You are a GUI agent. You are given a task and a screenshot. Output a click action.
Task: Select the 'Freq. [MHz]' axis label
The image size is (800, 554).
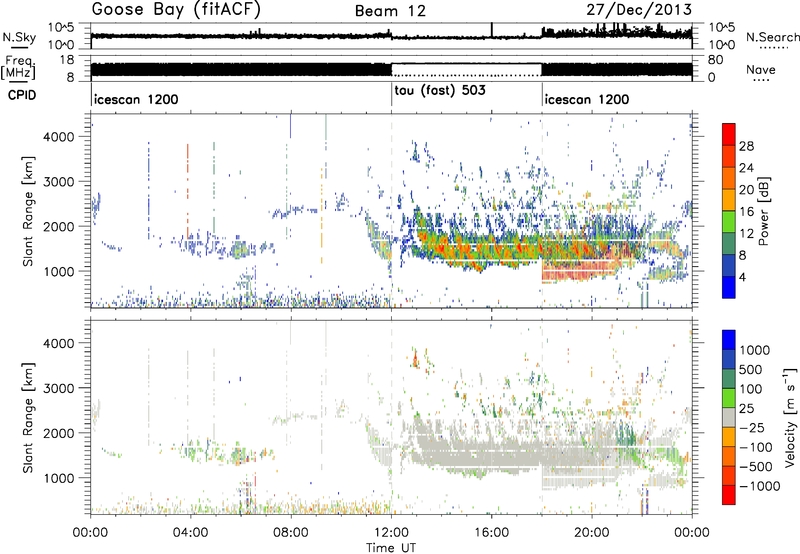tap(20, 68)
